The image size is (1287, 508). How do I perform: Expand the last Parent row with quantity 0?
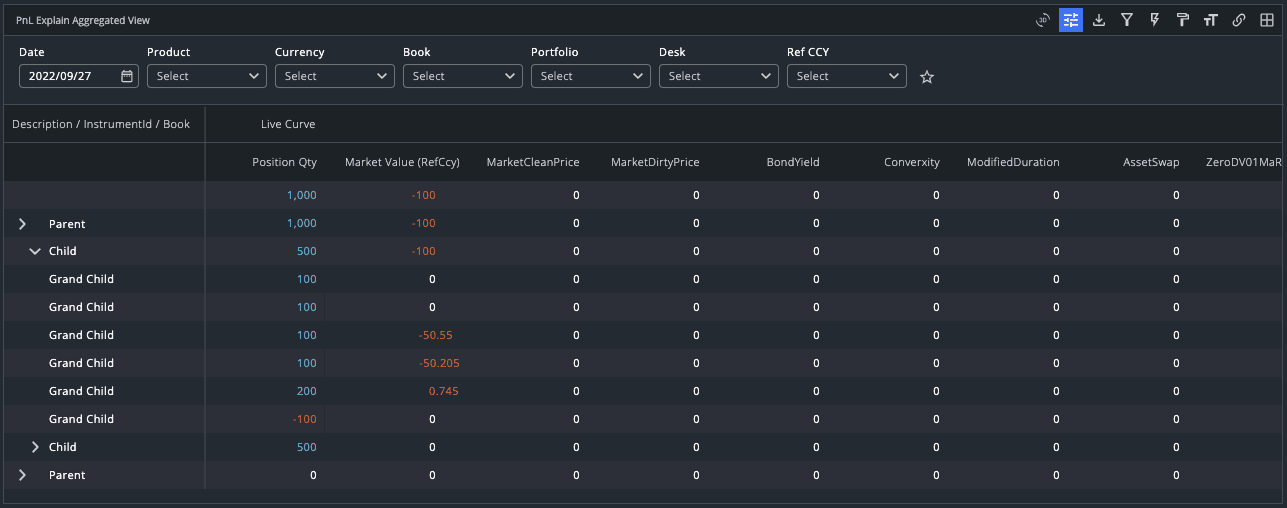[23, 475]
